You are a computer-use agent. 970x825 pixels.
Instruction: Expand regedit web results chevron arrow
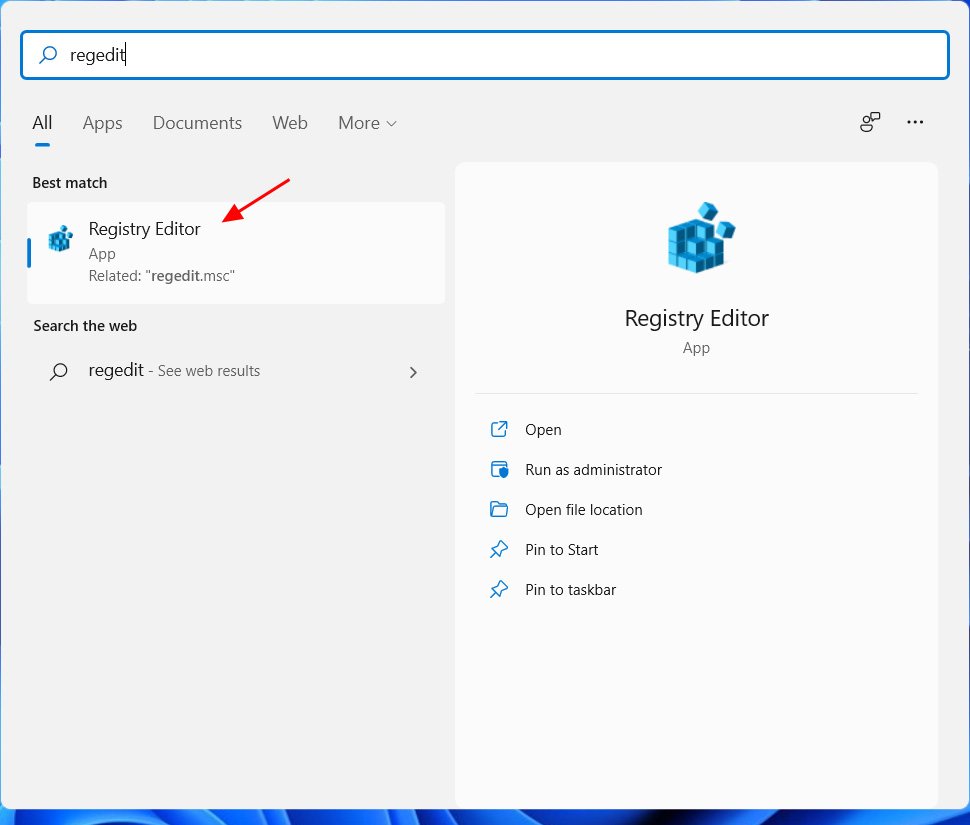click(413, 372)
